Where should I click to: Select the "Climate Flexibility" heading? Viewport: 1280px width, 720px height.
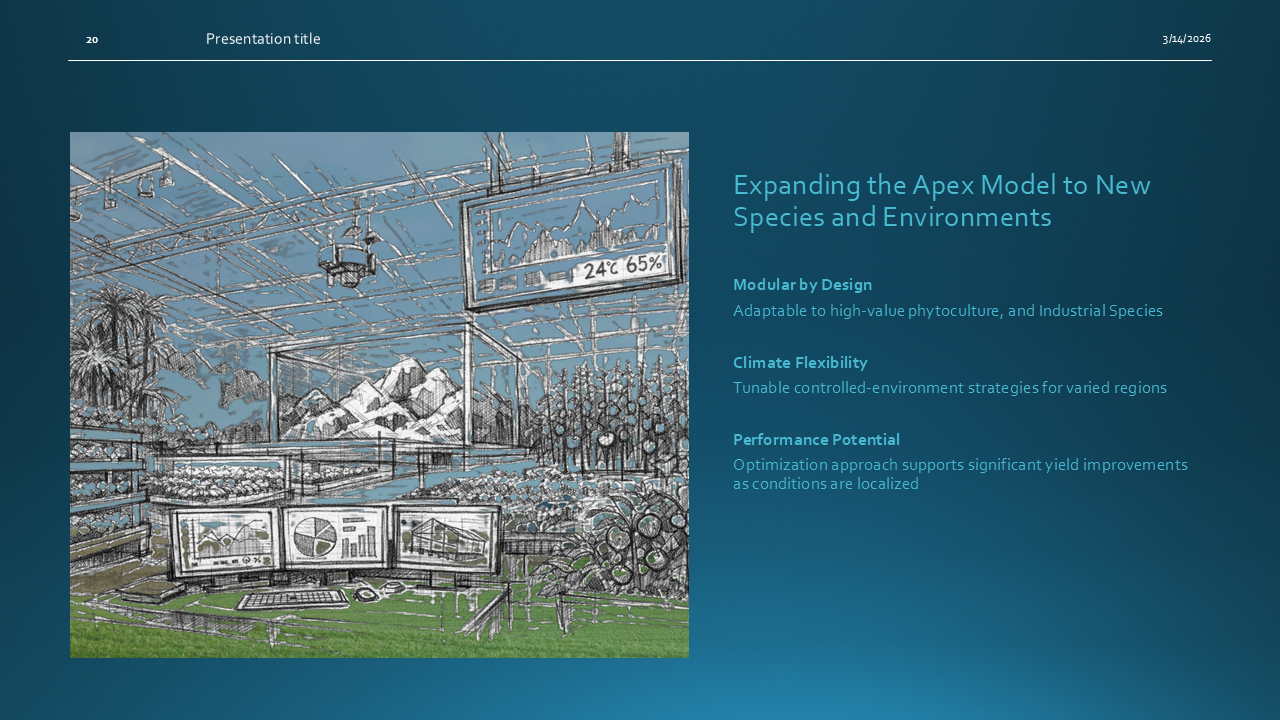800,363
